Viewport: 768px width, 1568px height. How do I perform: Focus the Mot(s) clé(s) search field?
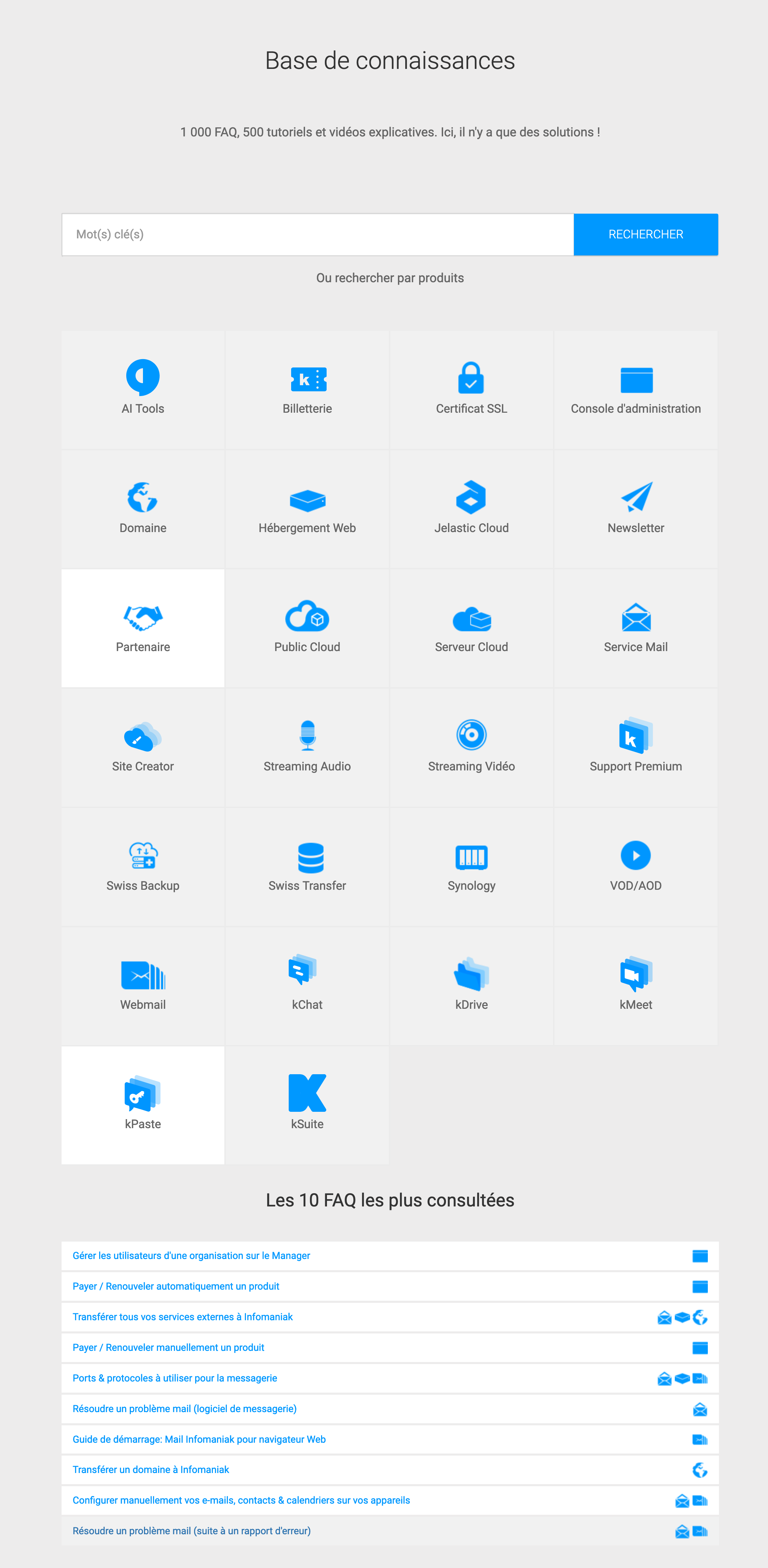tap(318, 234)
